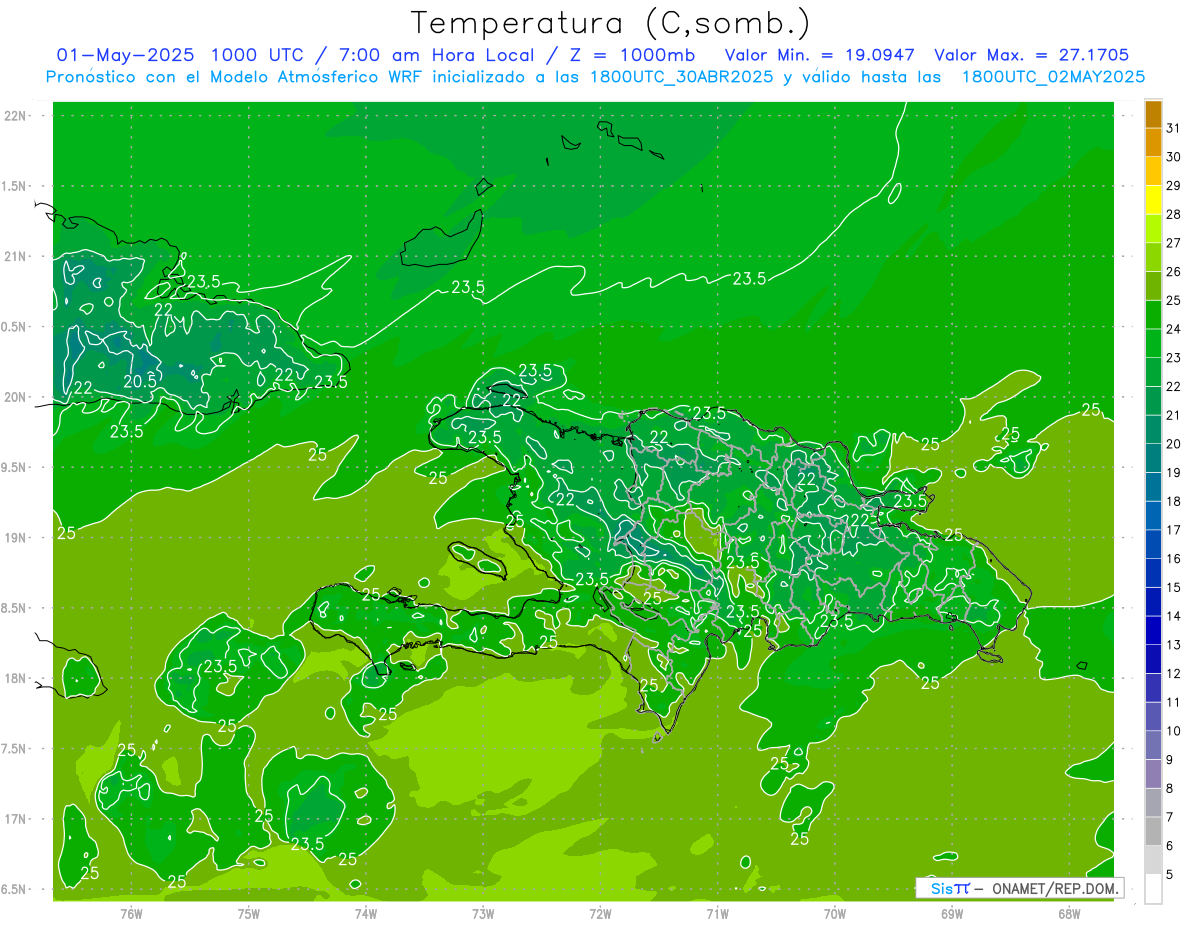This screenshot has width=1200, height=927.
Task: Click the colorbar scale label "27"
Action: [x=1174, y=243]
